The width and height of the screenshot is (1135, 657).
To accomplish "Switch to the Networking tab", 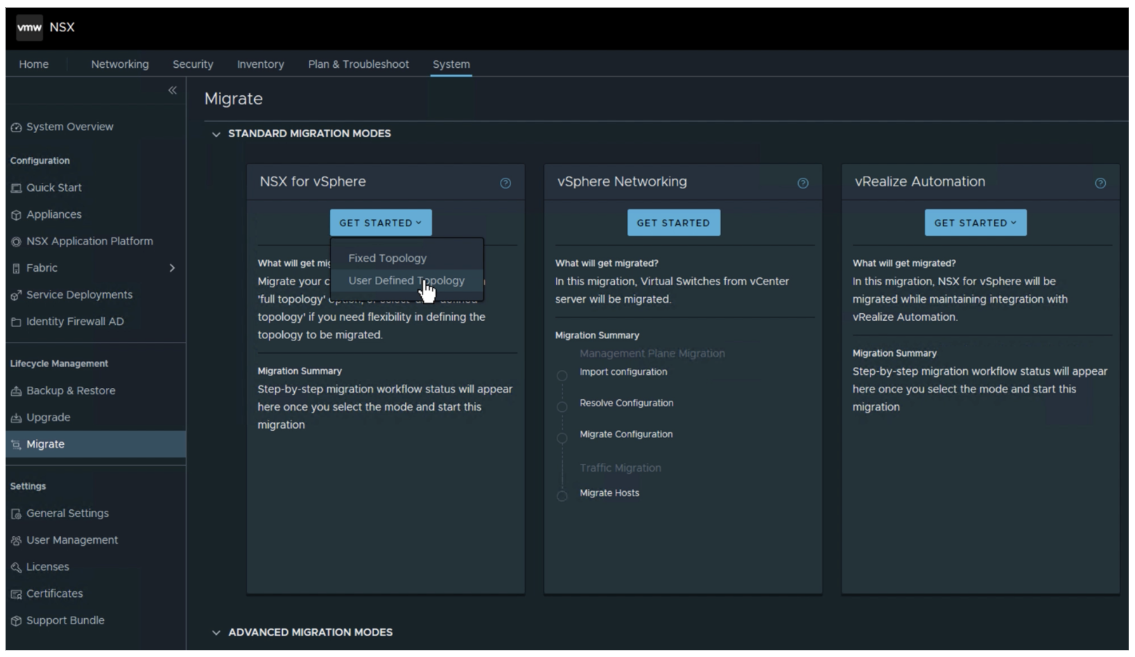I will pos(119,63).
